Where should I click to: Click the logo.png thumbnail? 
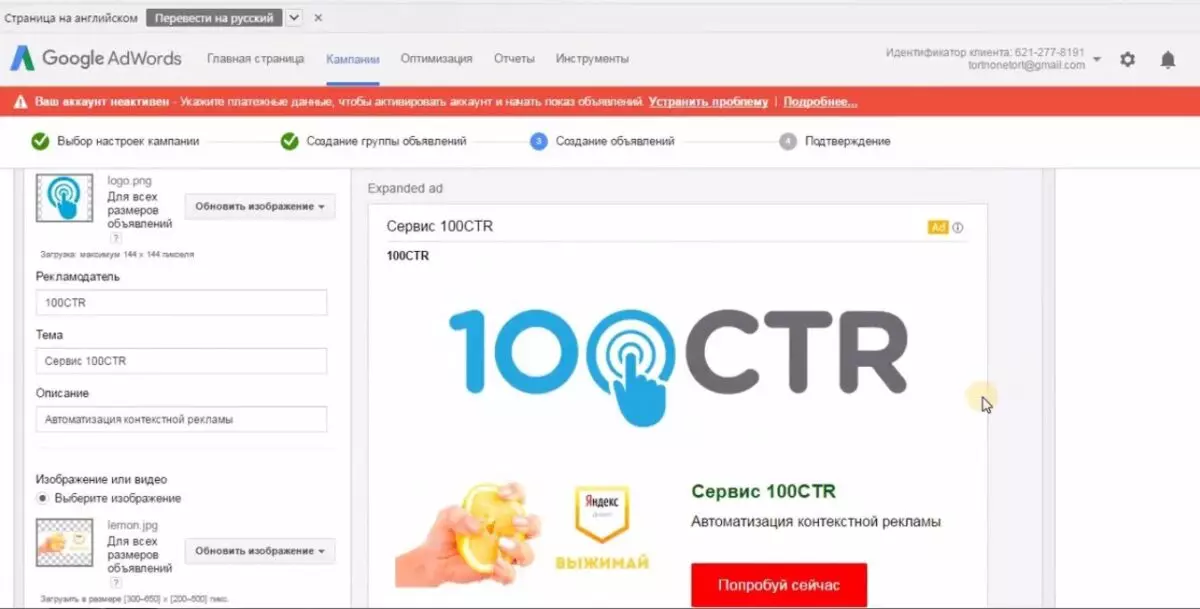[65, 198]
